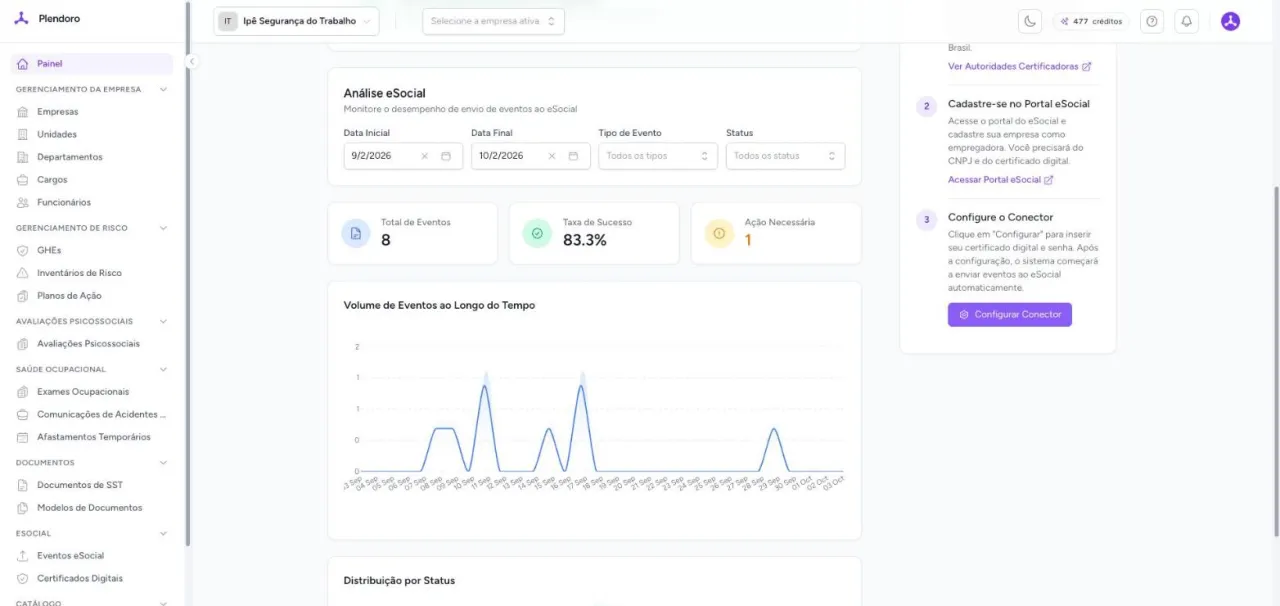
Task: Click the Certificados Digitais badge icon
Action: tap(23, 578)
